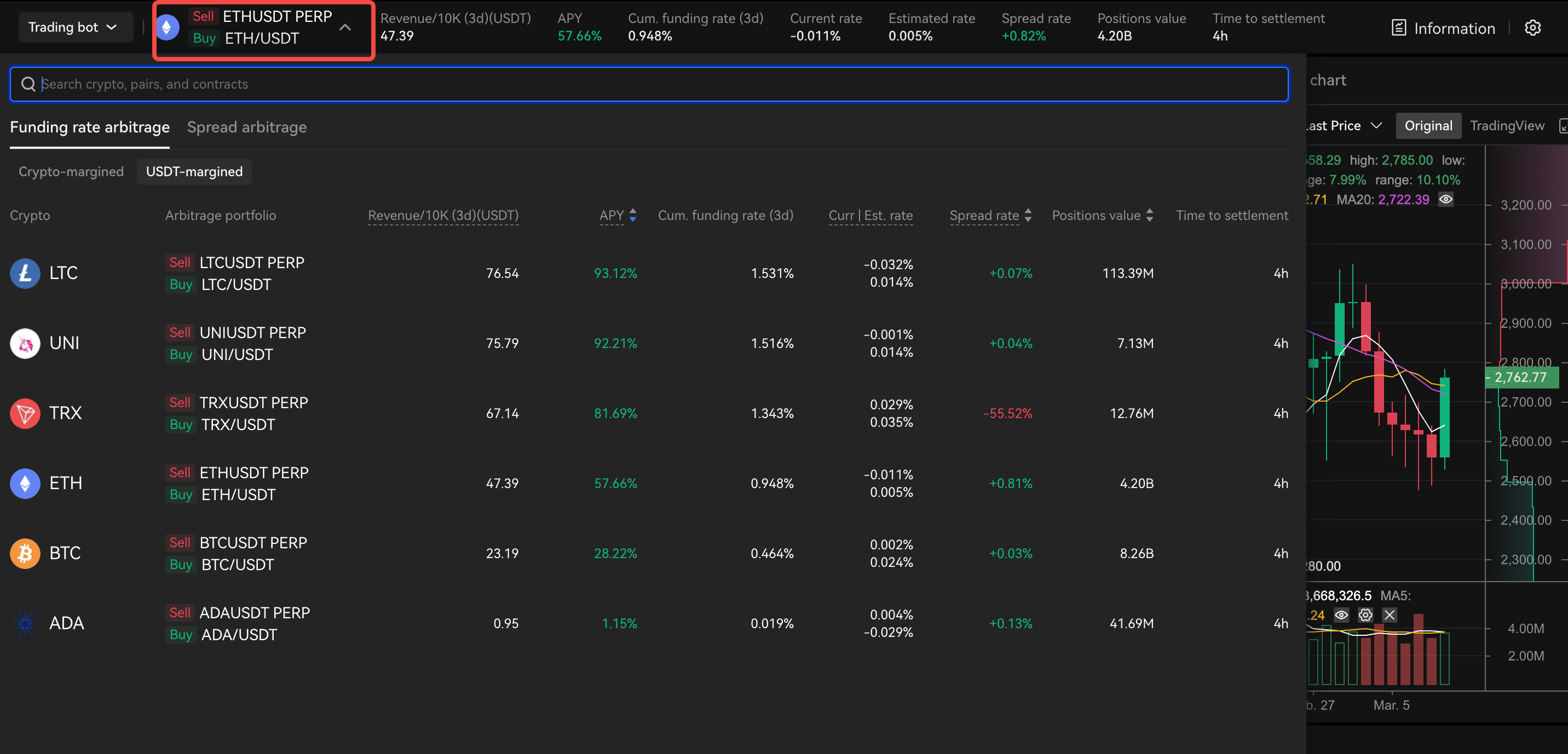
Task: Click LTC positions value 113.39M
Action: click(x=1128, y=273)
